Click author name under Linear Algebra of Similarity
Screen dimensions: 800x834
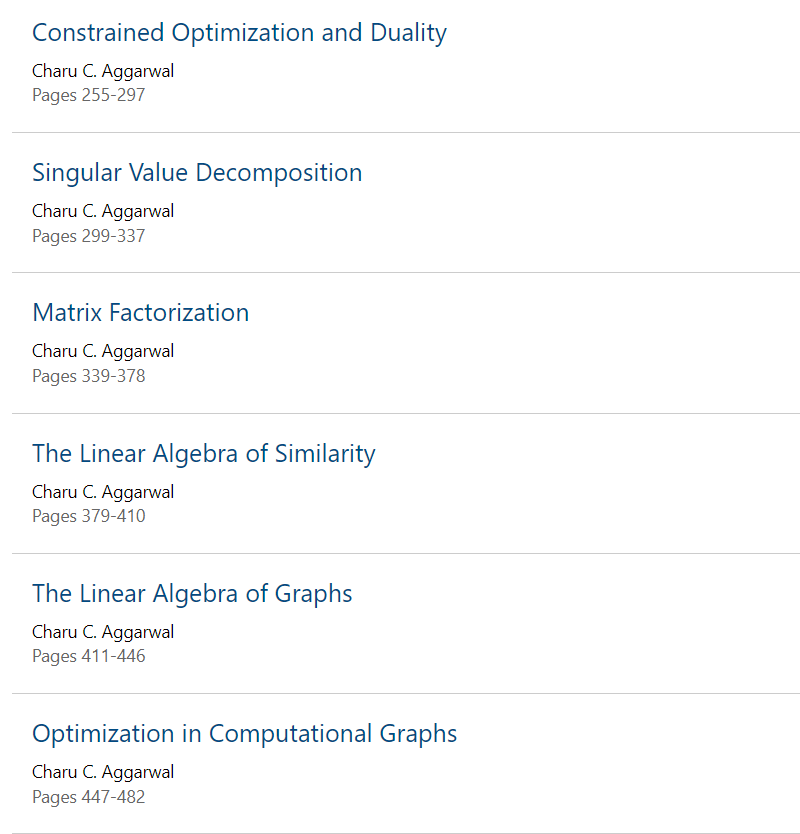103,493
